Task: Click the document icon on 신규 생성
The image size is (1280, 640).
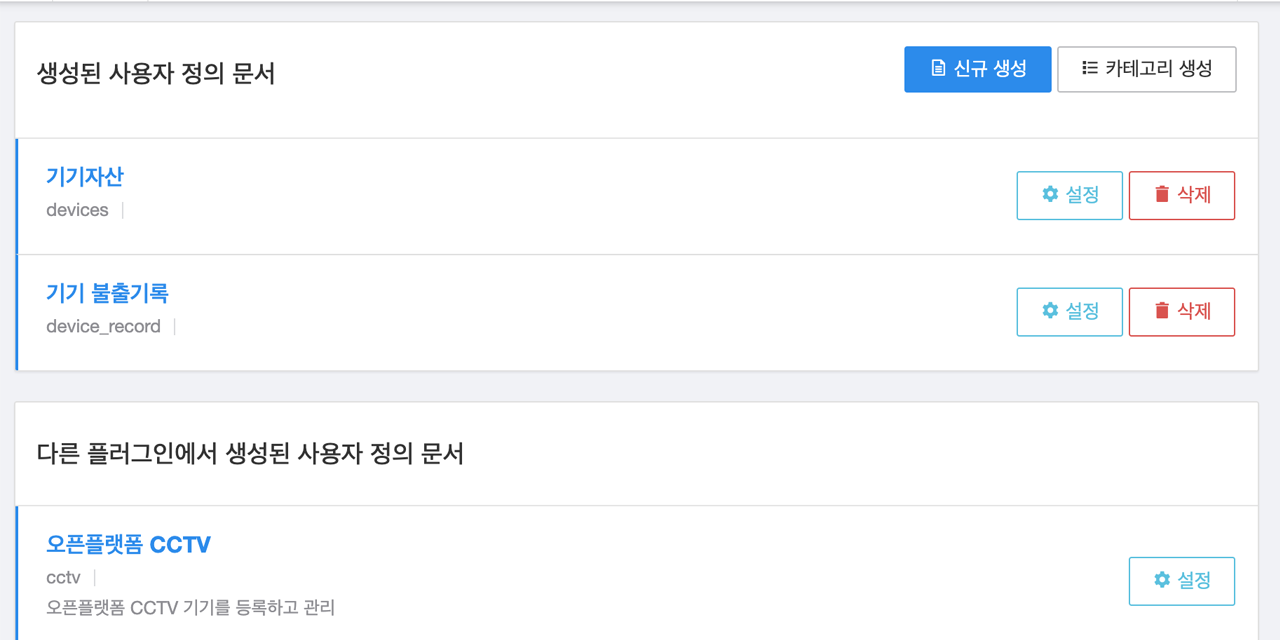Action: pos(938,69)
